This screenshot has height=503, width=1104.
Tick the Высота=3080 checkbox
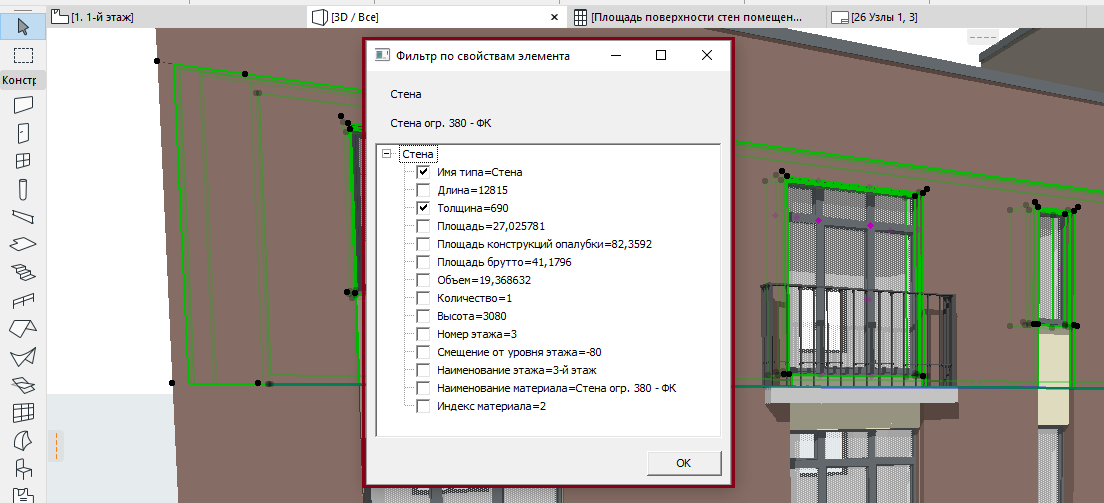click(423, 316)
